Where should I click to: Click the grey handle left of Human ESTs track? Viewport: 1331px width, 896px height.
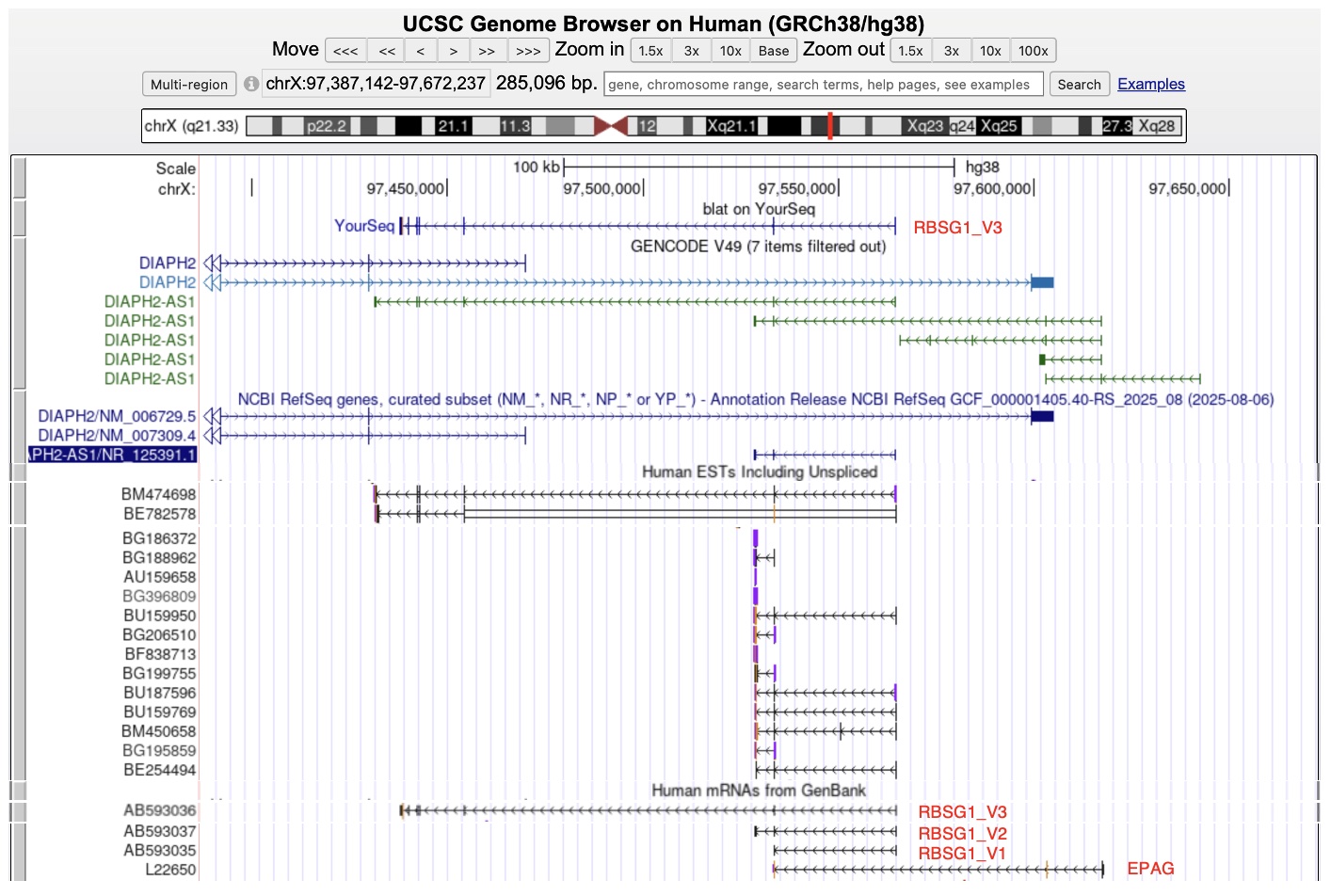pyautogui.click(x=20, y=472)
